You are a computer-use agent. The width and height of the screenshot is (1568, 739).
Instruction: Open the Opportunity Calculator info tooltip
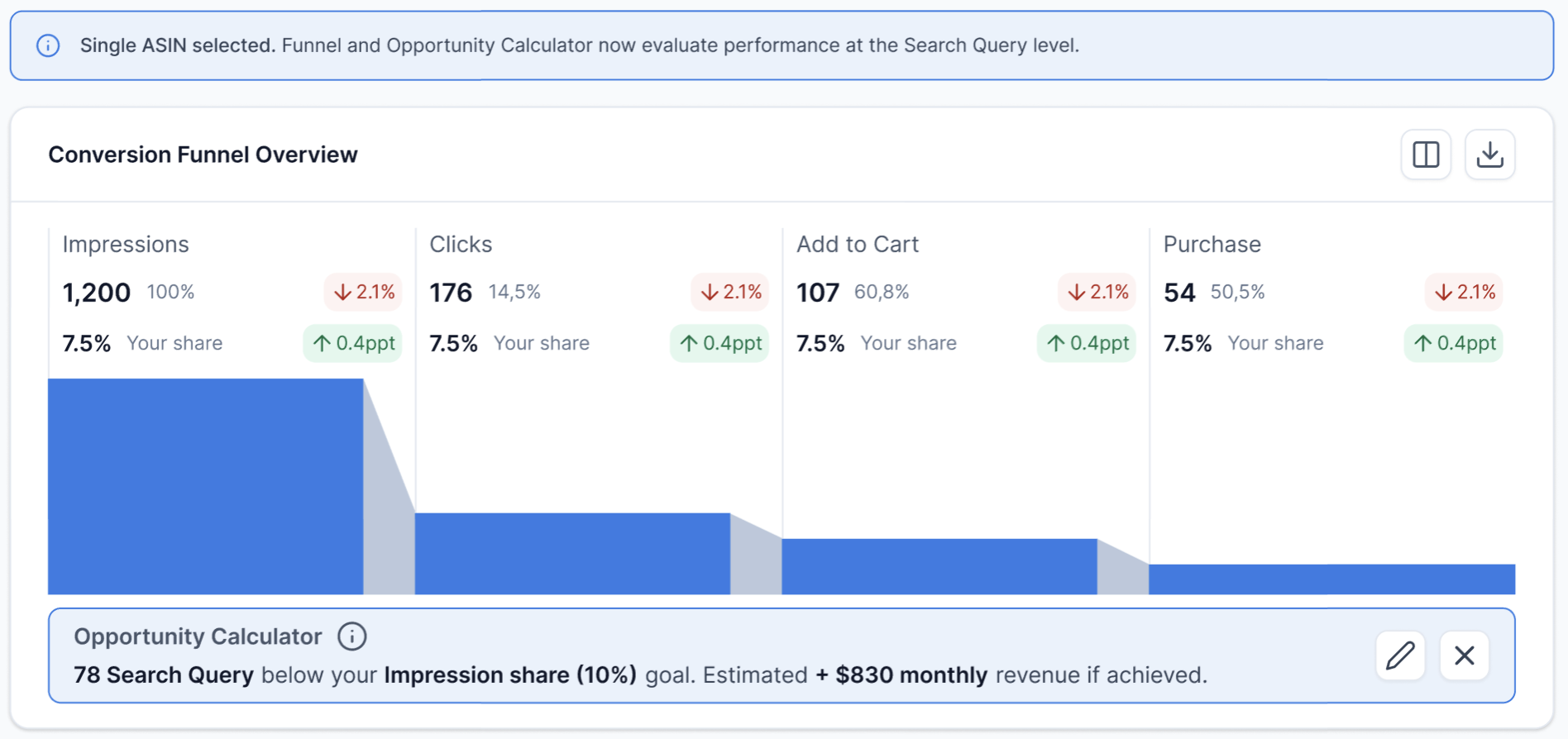351,636
